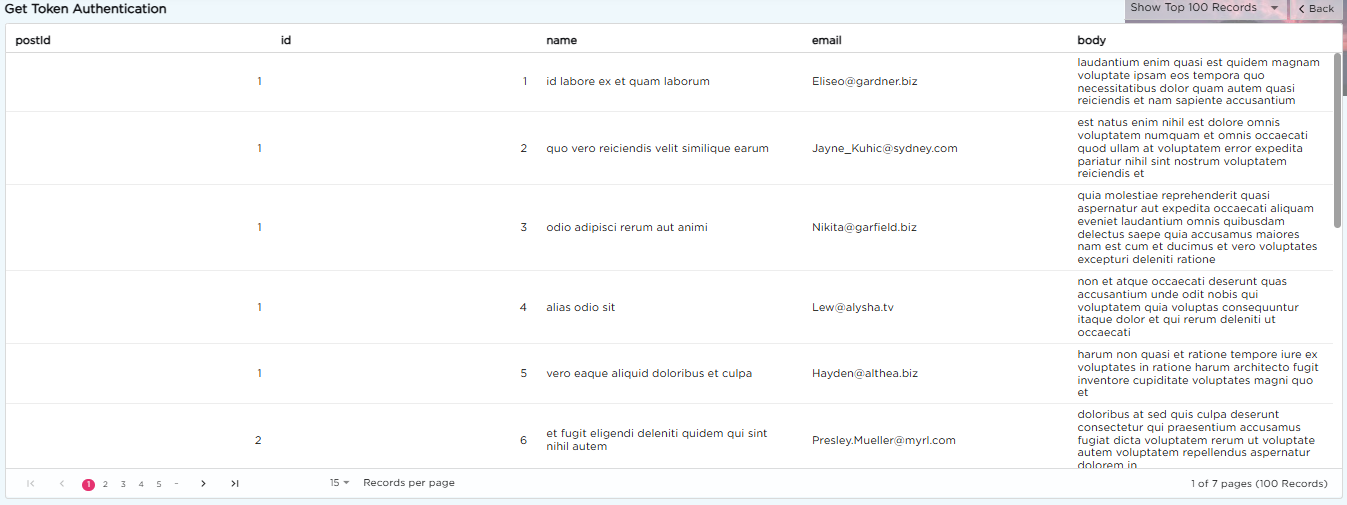The image size is (1347, 505).
Task: Jump to the last page
Action: [x=234, y=484]
